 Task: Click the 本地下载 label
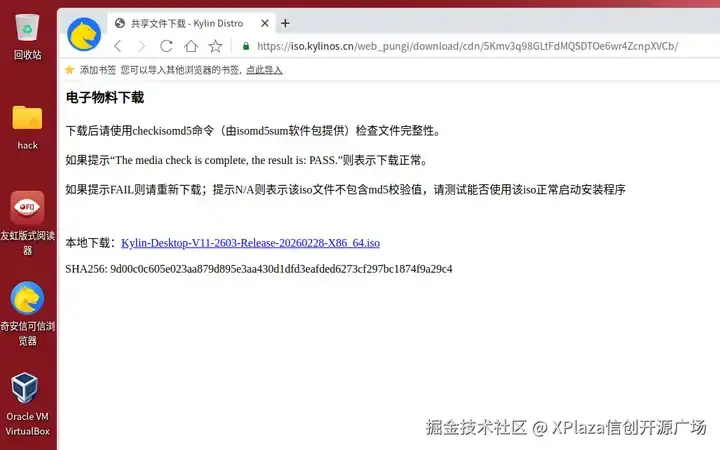[x=90, y=243]
